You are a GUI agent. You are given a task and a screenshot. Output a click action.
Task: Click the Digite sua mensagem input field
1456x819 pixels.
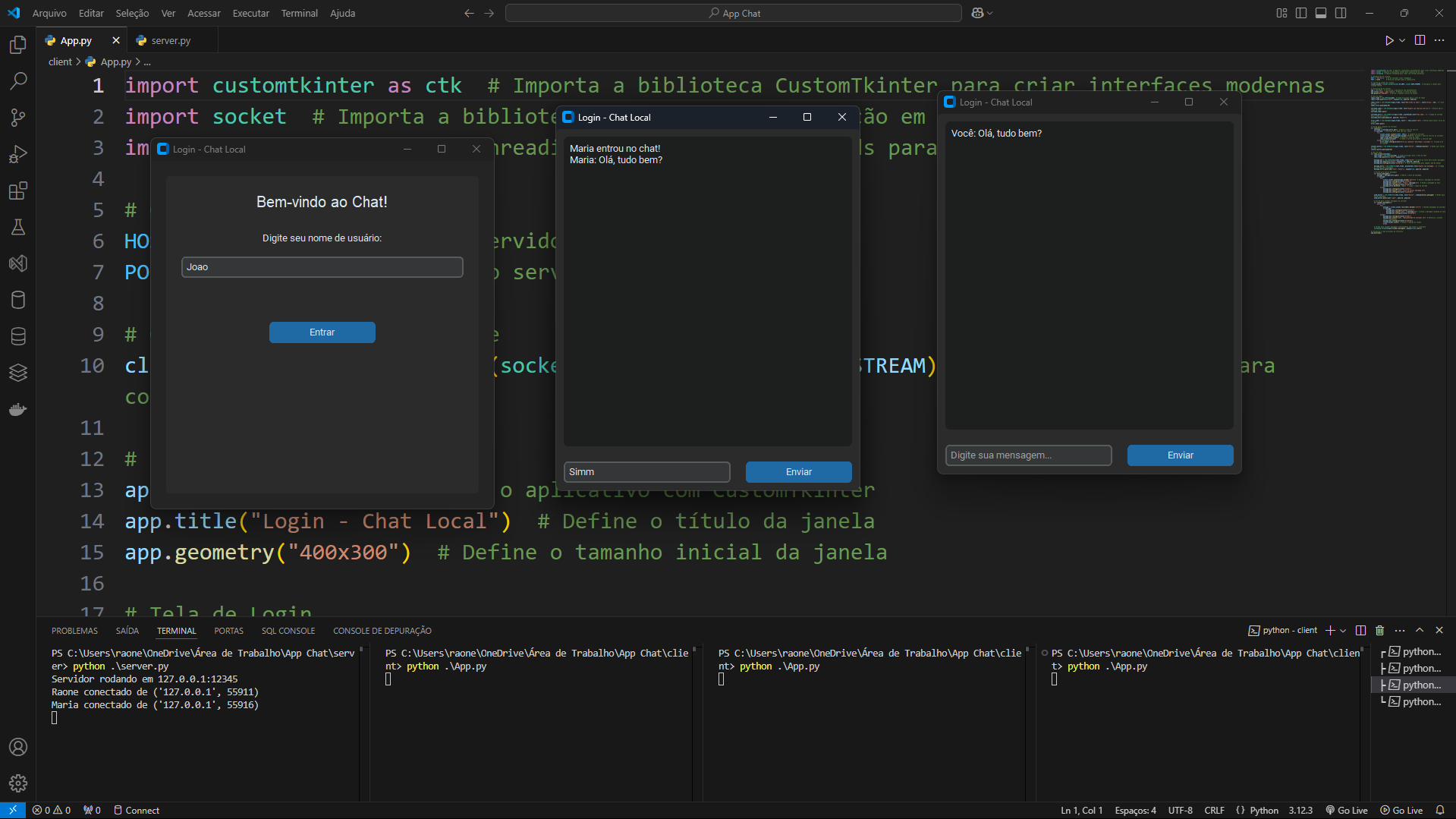point(1029,455)
